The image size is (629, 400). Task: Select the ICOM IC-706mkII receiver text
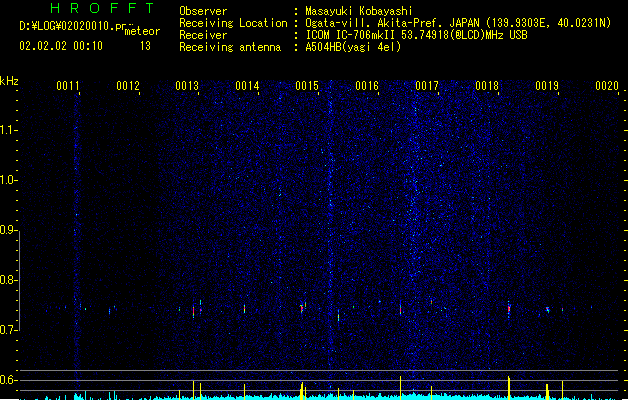point(416,35)
